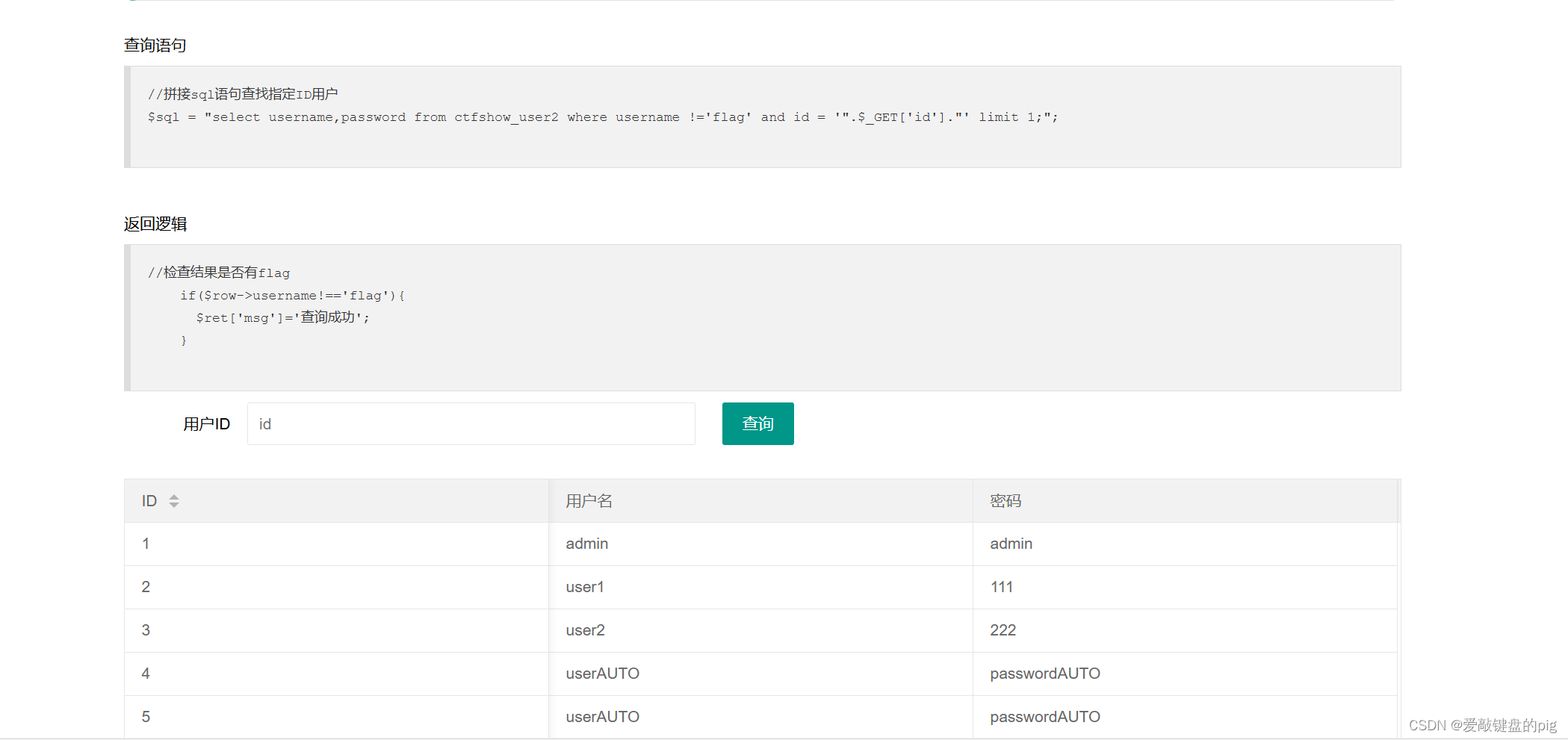Click the //检查结果是否有flag comment line

[x=219, y=273]
